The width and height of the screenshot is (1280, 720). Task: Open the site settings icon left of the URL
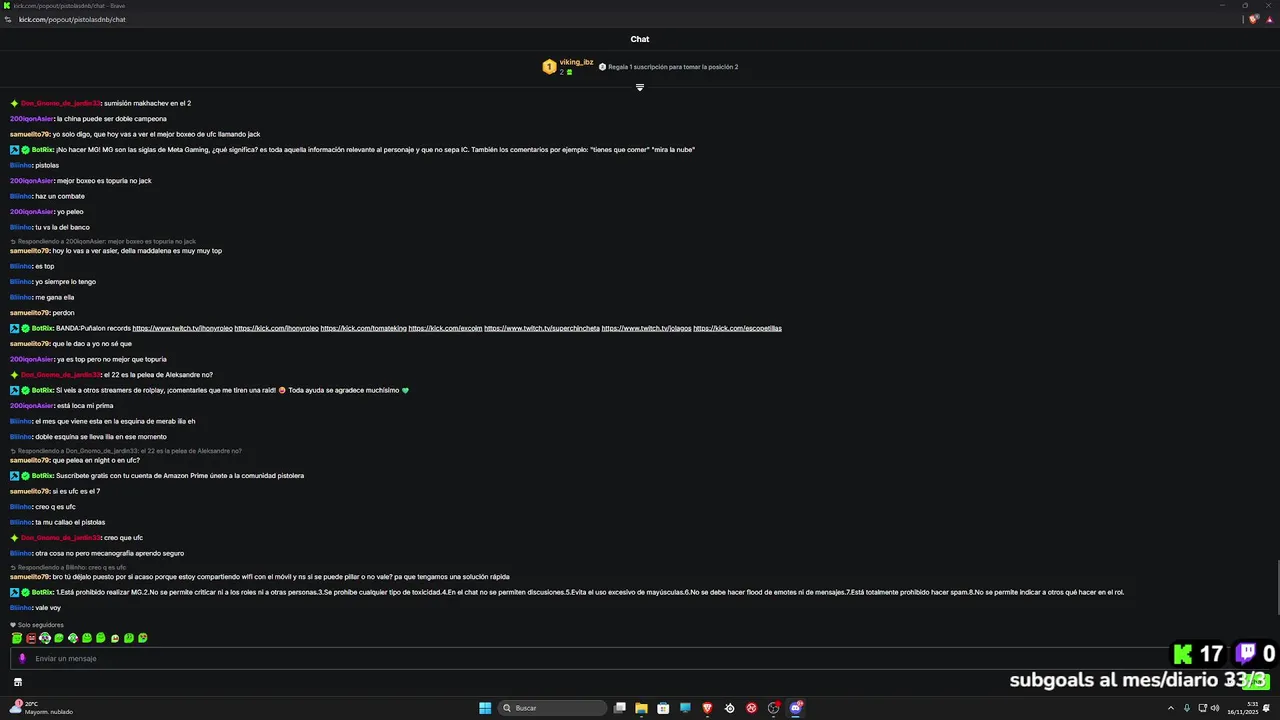pyautogui.click(x=8, y=19)
